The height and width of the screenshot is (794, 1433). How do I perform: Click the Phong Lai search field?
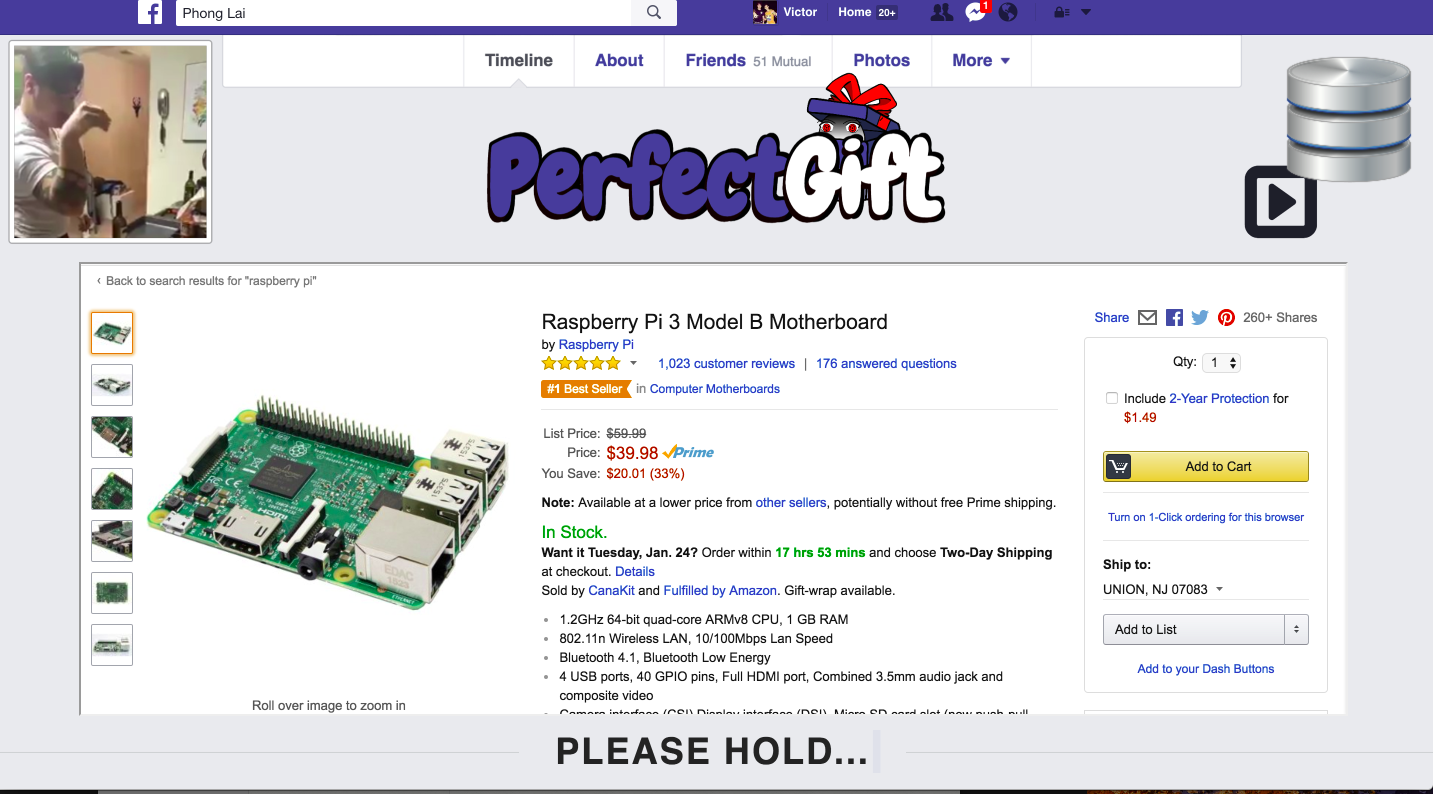[404, 13]
